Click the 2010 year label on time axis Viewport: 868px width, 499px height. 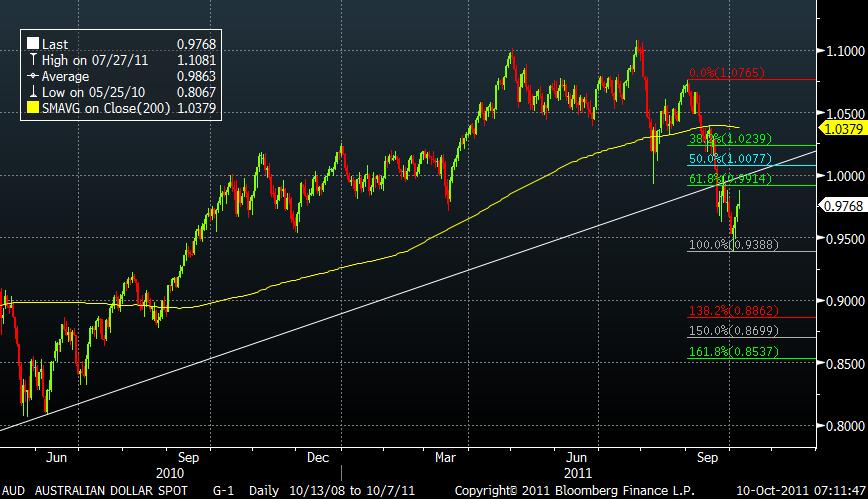[170, 474]
